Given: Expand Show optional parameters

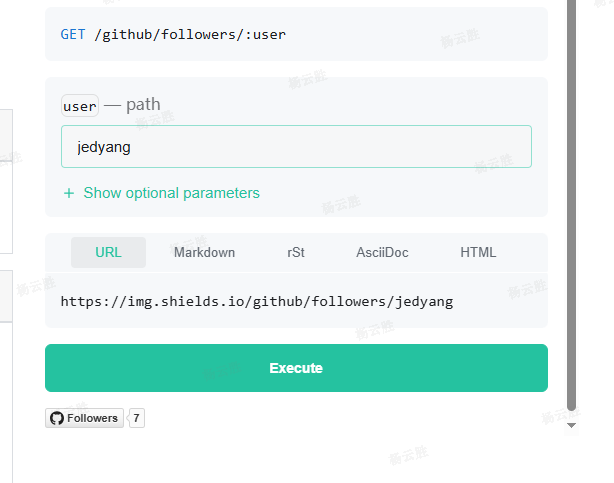Looking at the screenshot, I should 161,193.
